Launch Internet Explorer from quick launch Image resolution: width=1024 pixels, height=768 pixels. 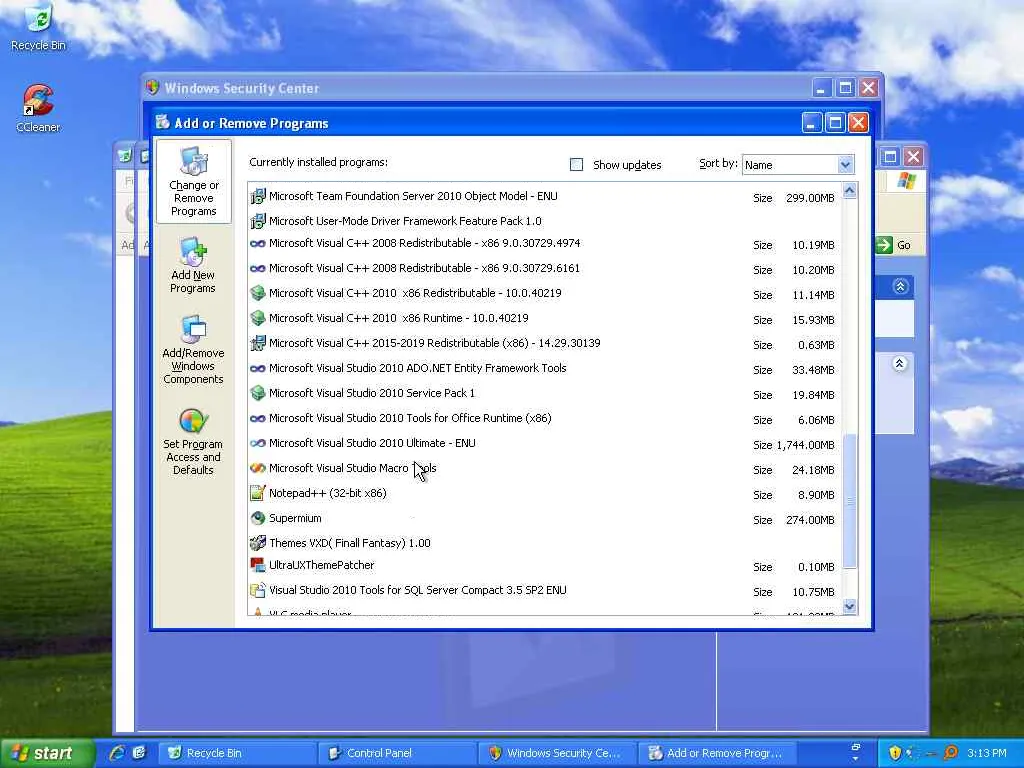click(x=118, y=753)
